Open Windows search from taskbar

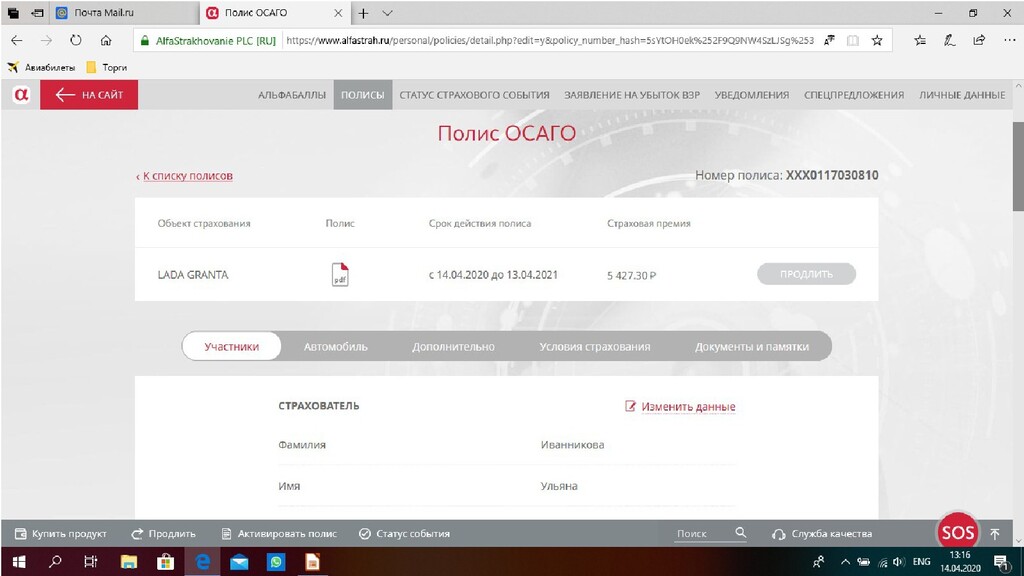[56, 562]
